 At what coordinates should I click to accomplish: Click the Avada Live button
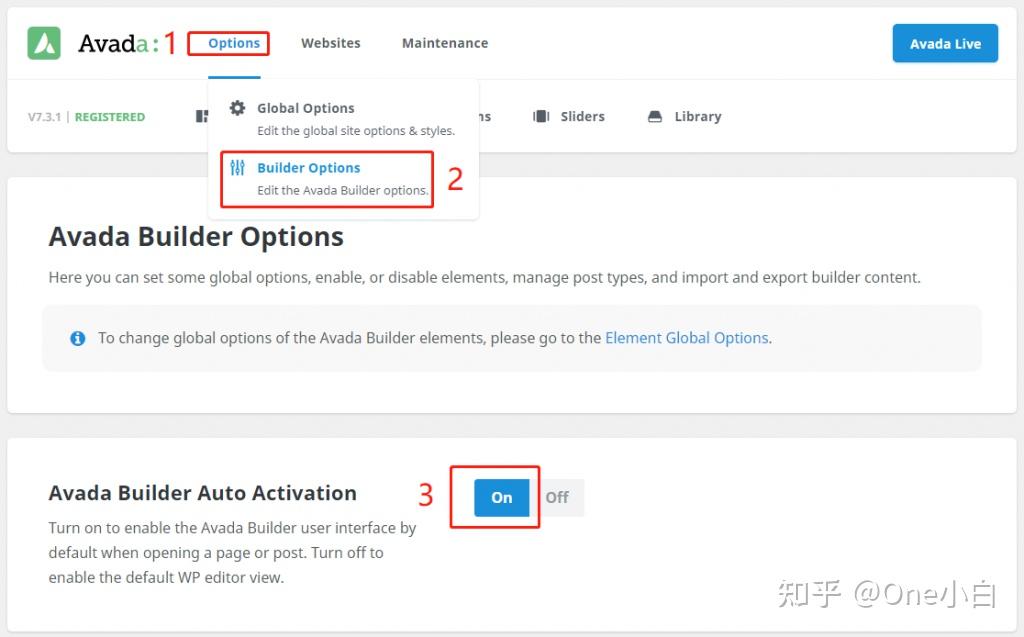944,43
